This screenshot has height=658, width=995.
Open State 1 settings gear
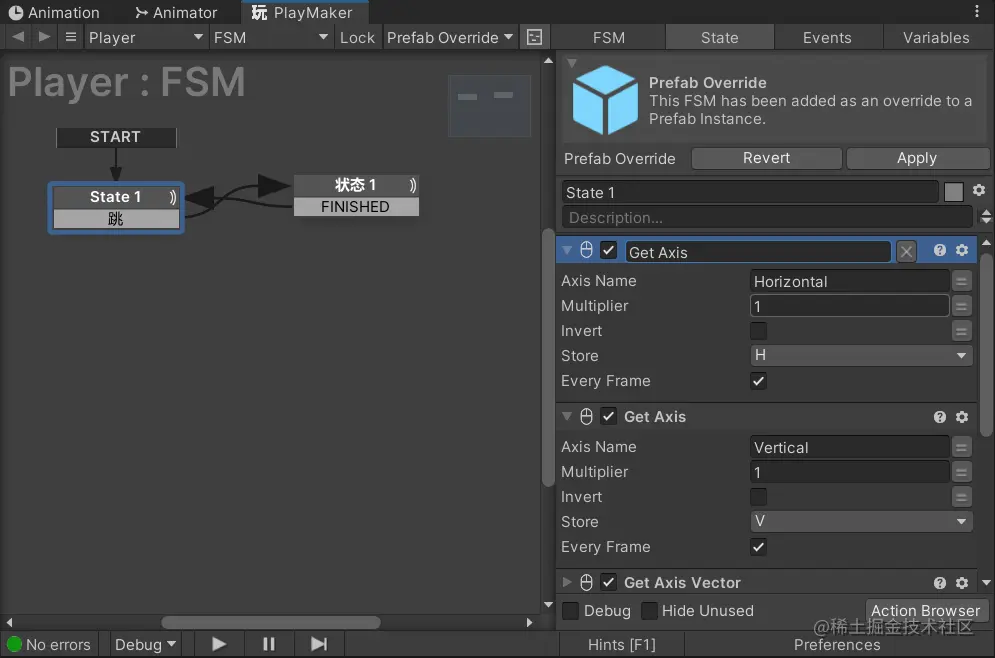(x=979, y=190)
